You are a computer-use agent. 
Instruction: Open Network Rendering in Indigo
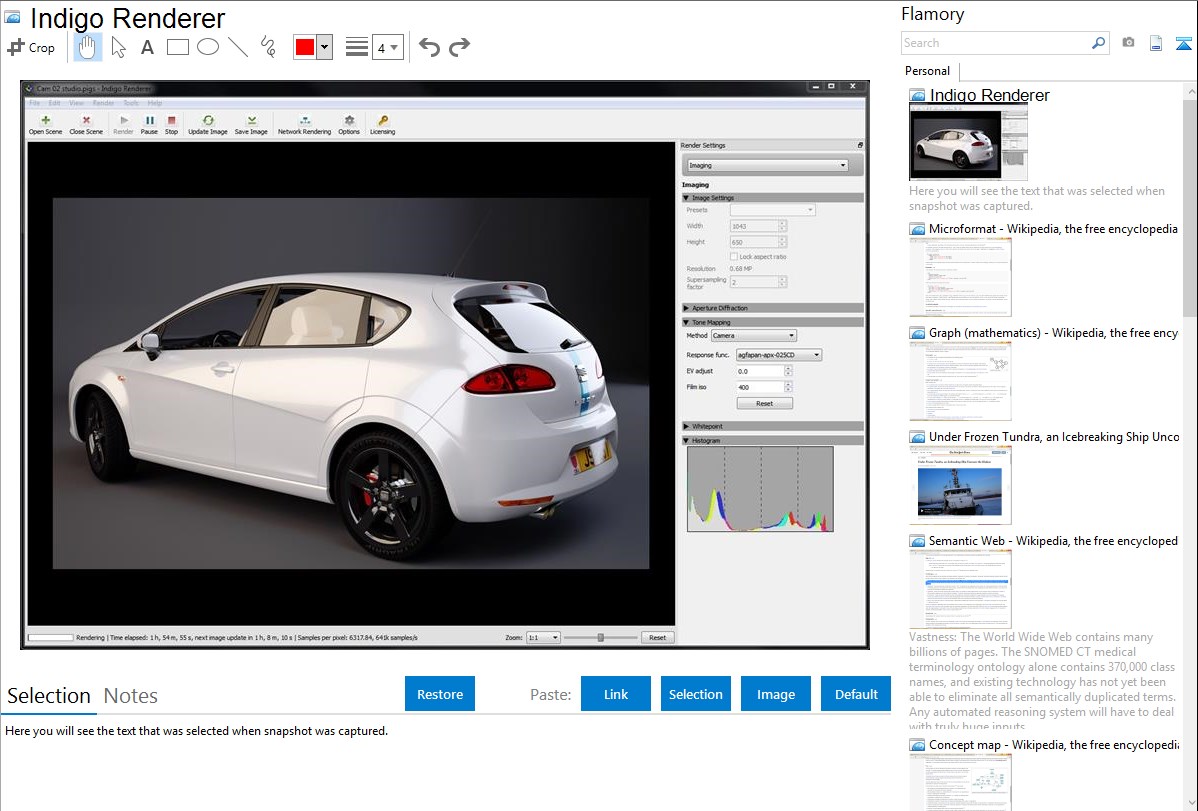(x=304, y=125)
